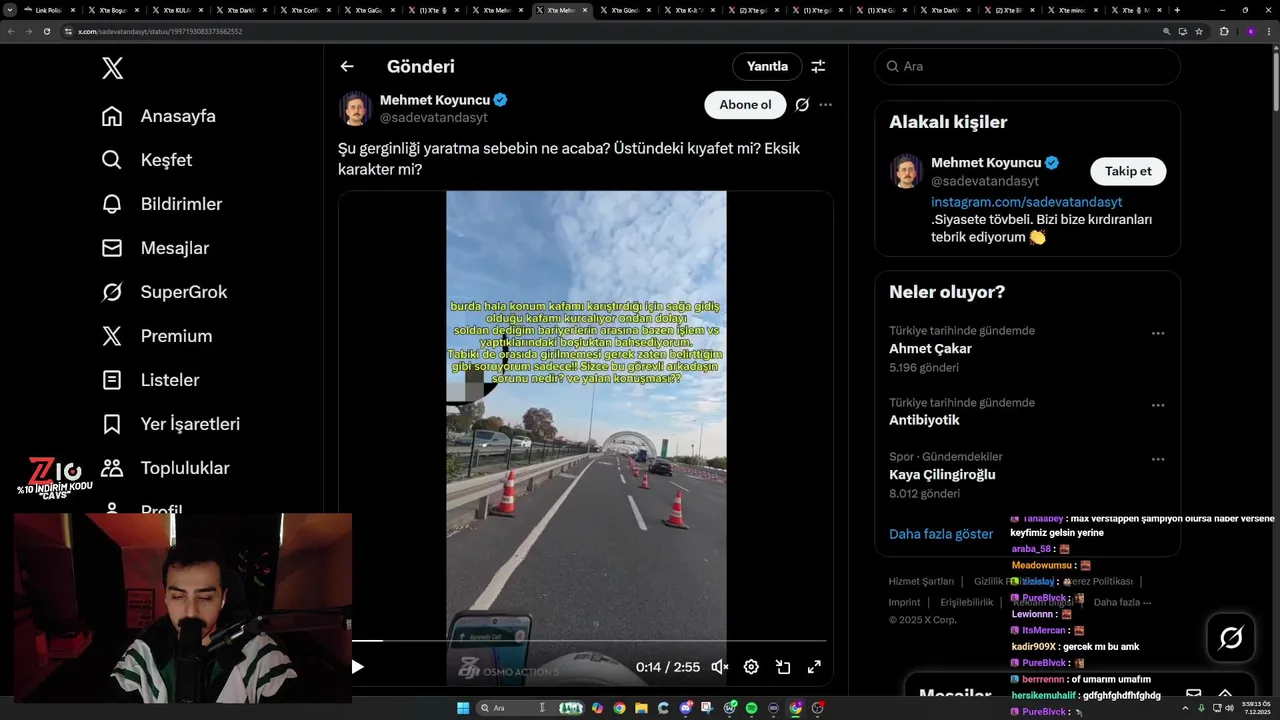
Task: Switch to X'te GaGo tab
Action: point(368,10)
